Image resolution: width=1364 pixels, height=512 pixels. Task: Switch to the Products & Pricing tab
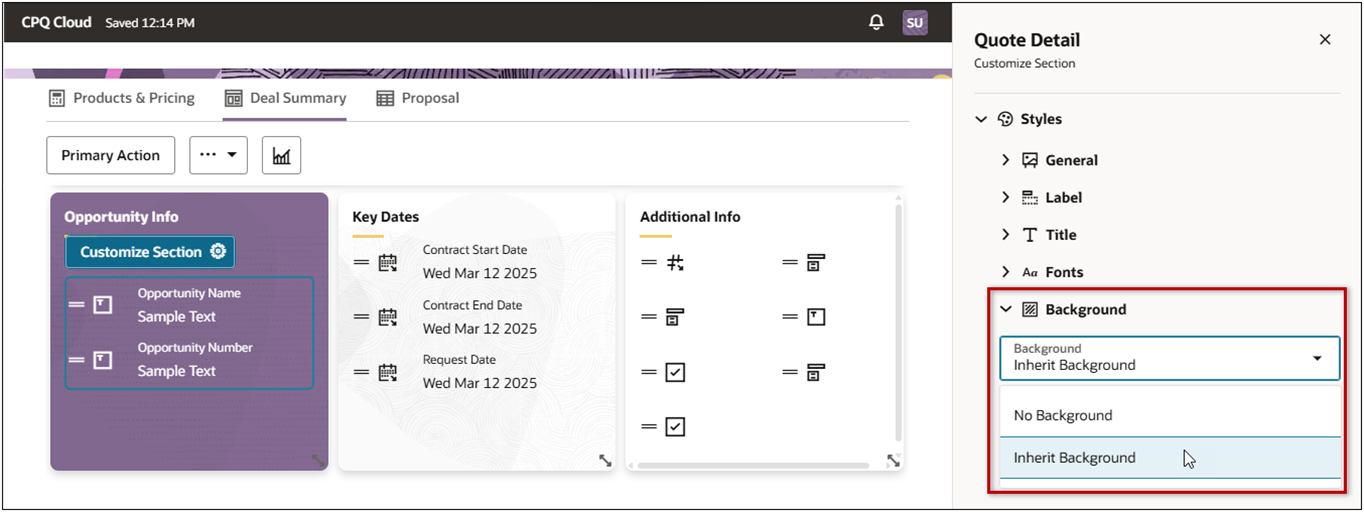[122, 98]
